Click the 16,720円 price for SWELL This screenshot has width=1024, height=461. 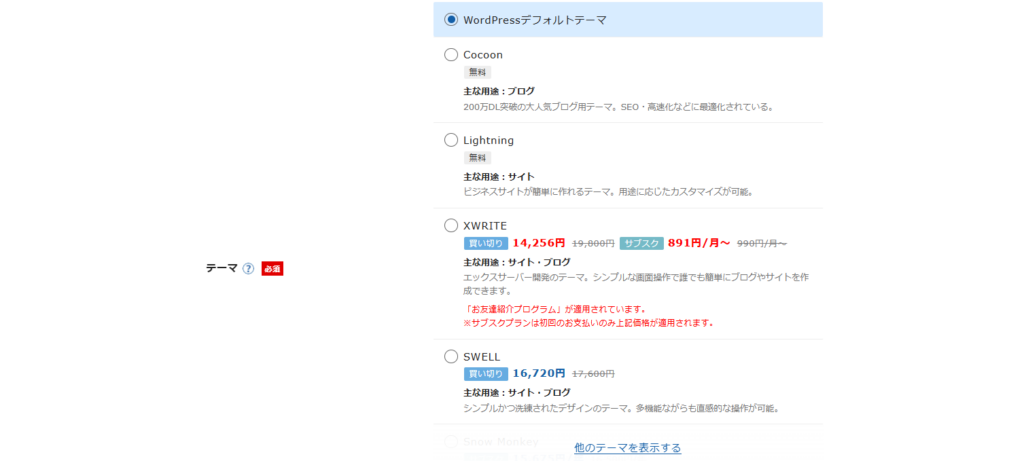pos(539,374)
